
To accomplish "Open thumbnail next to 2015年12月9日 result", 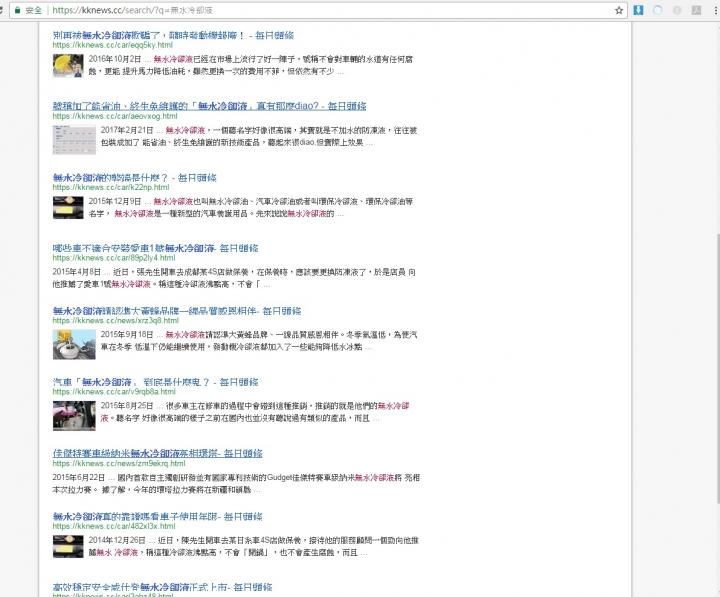I will [x=68, y=208].
